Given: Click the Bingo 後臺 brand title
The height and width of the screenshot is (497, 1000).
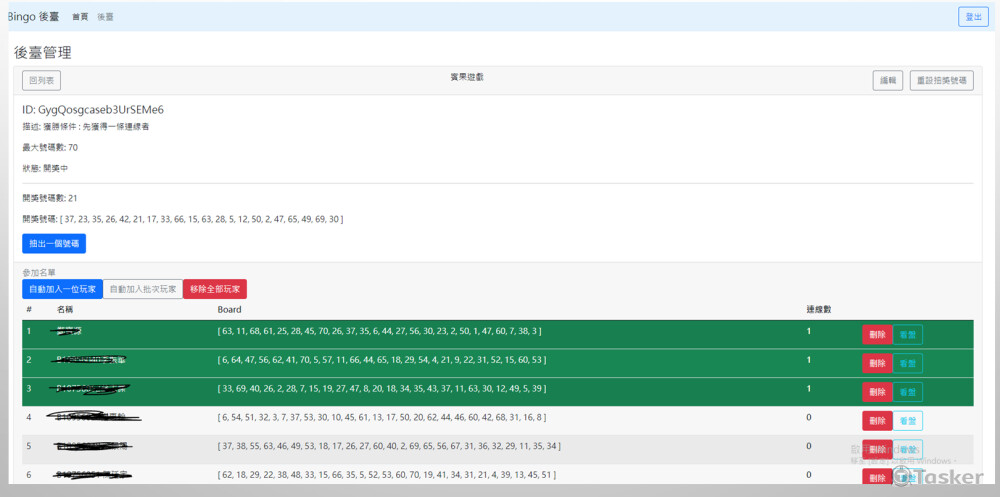Looking at the screenshot, I should coord(35,17).
